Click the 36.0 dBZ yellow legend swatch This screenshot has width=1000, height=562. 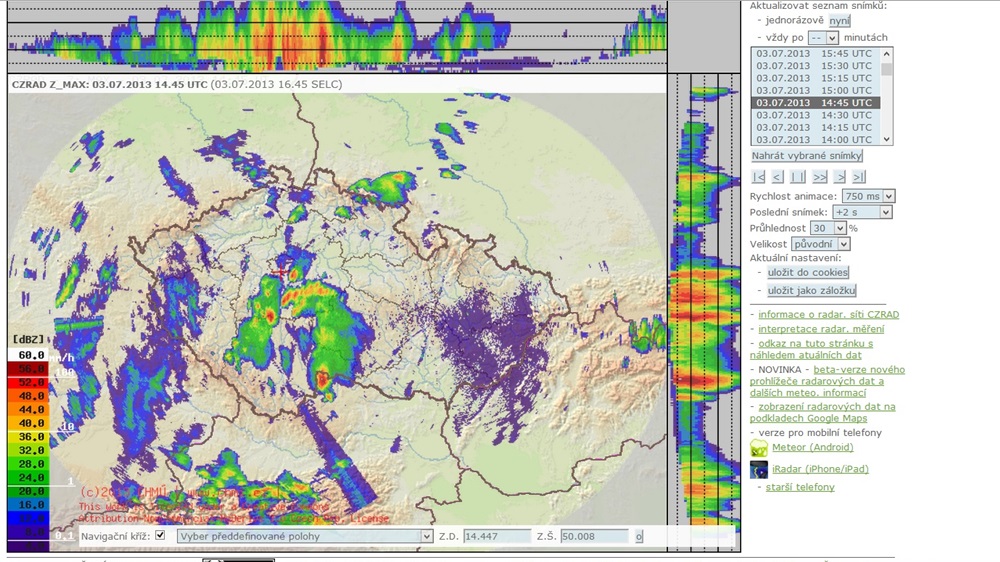point(28,437)
